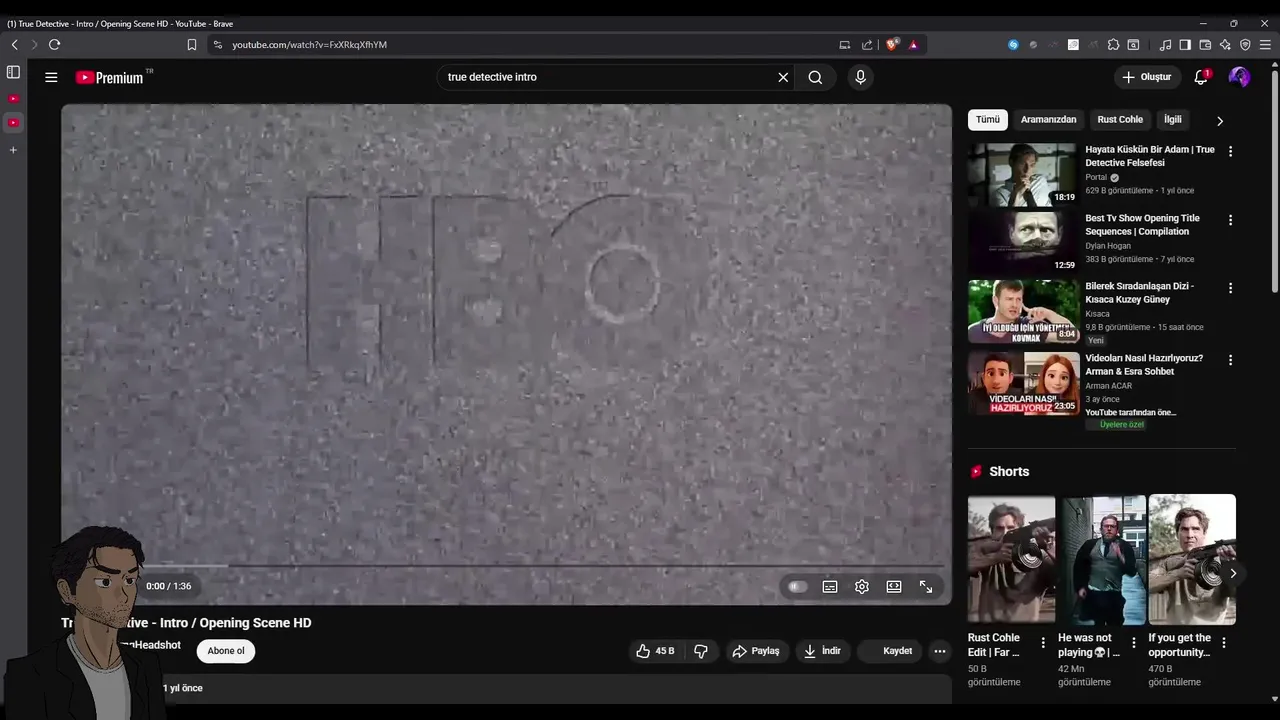Open options for Bilerek Sıradanlaşan Dizi
The width and height of the screenshot is (1280, 720).
pyautogui.click(x=1230, y=288)
